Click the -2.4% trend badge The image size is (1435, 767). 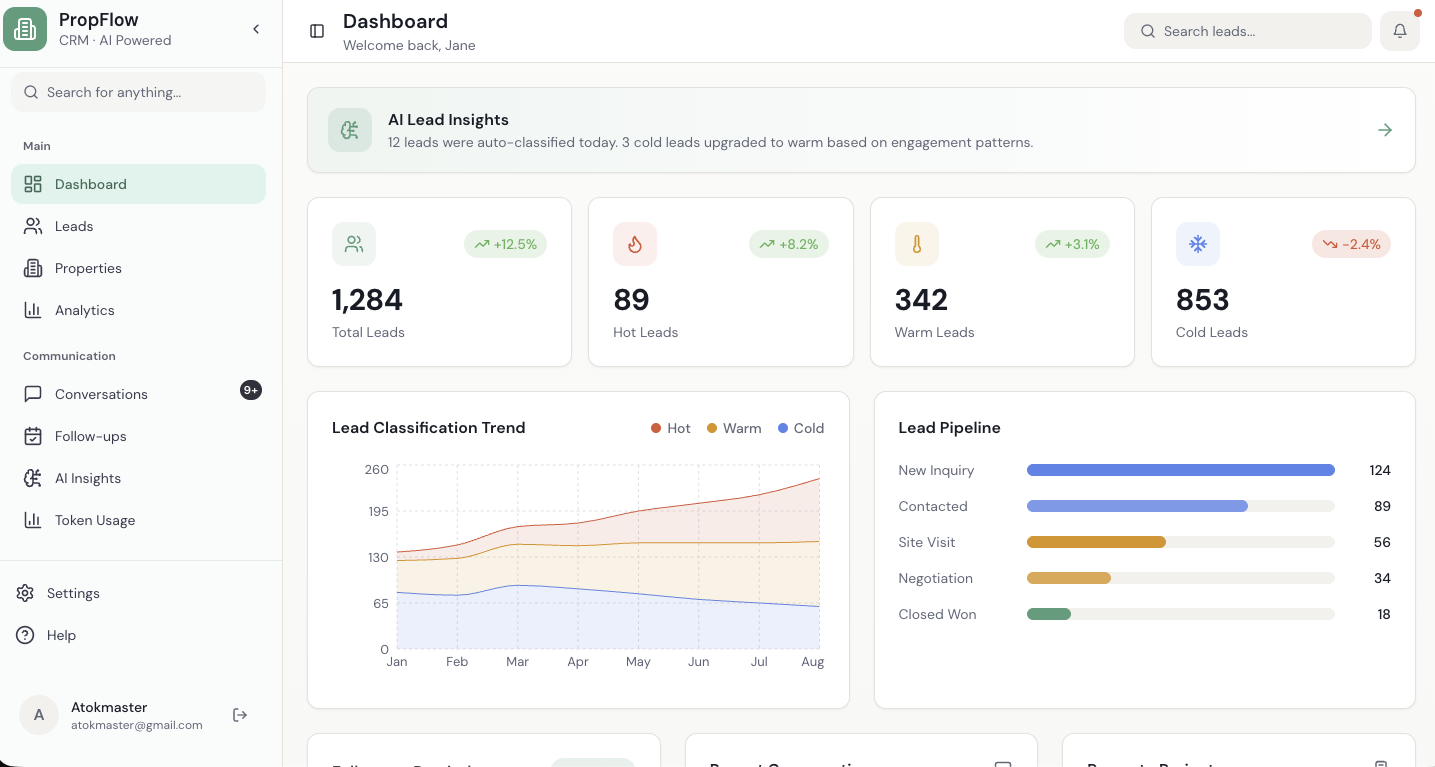coord(1351,244)
